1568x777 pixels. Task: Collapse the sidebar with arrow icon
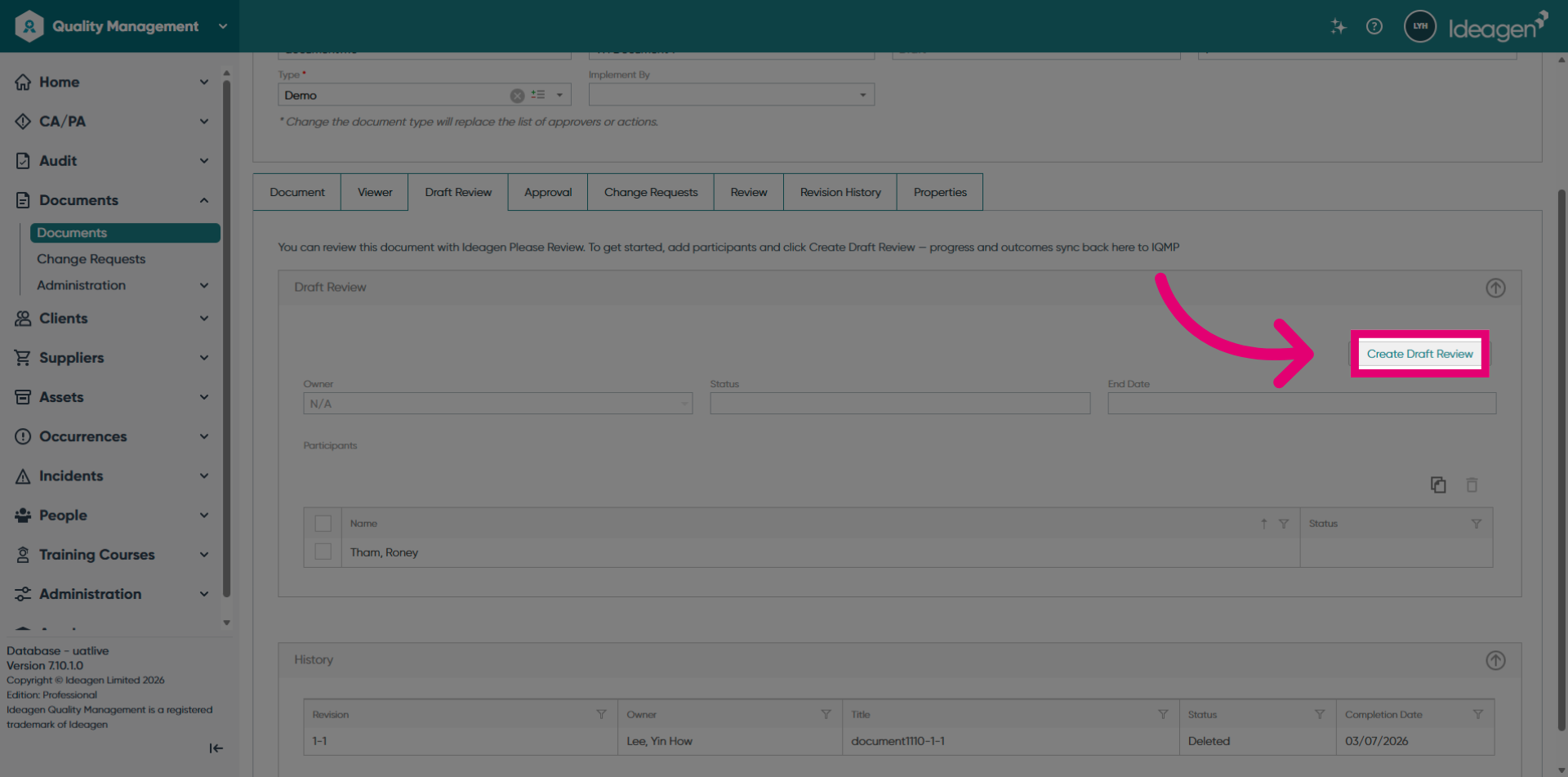216,748
